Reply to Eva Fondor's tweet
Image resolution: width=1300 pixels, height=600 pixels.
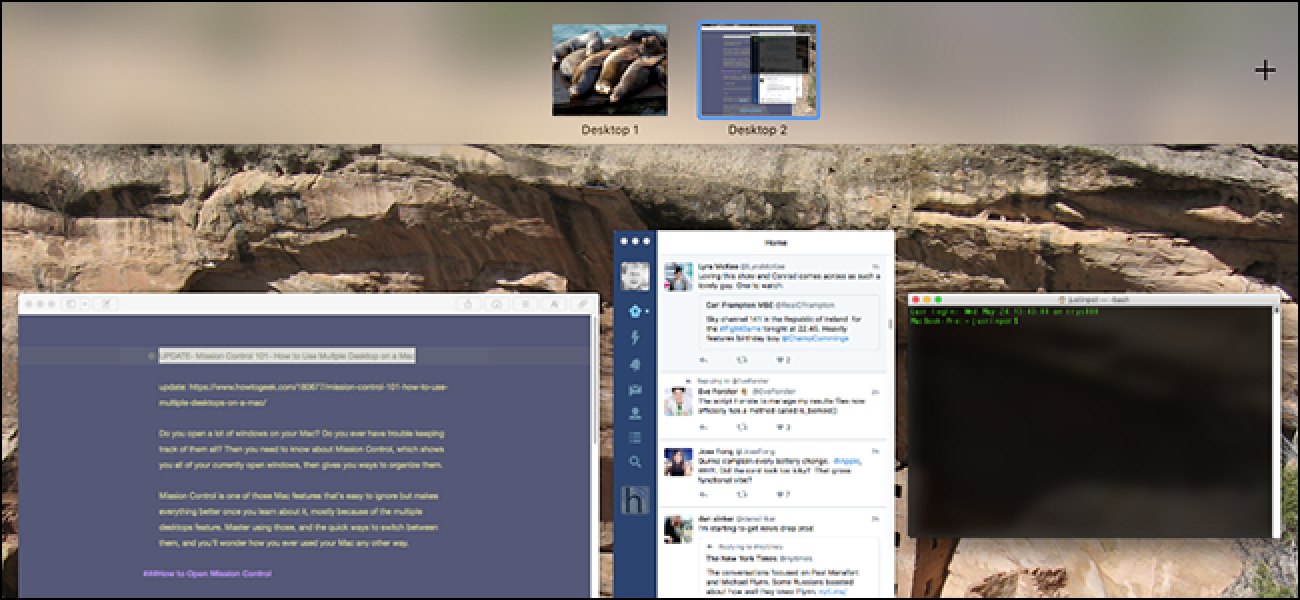[x=702, y=427]
